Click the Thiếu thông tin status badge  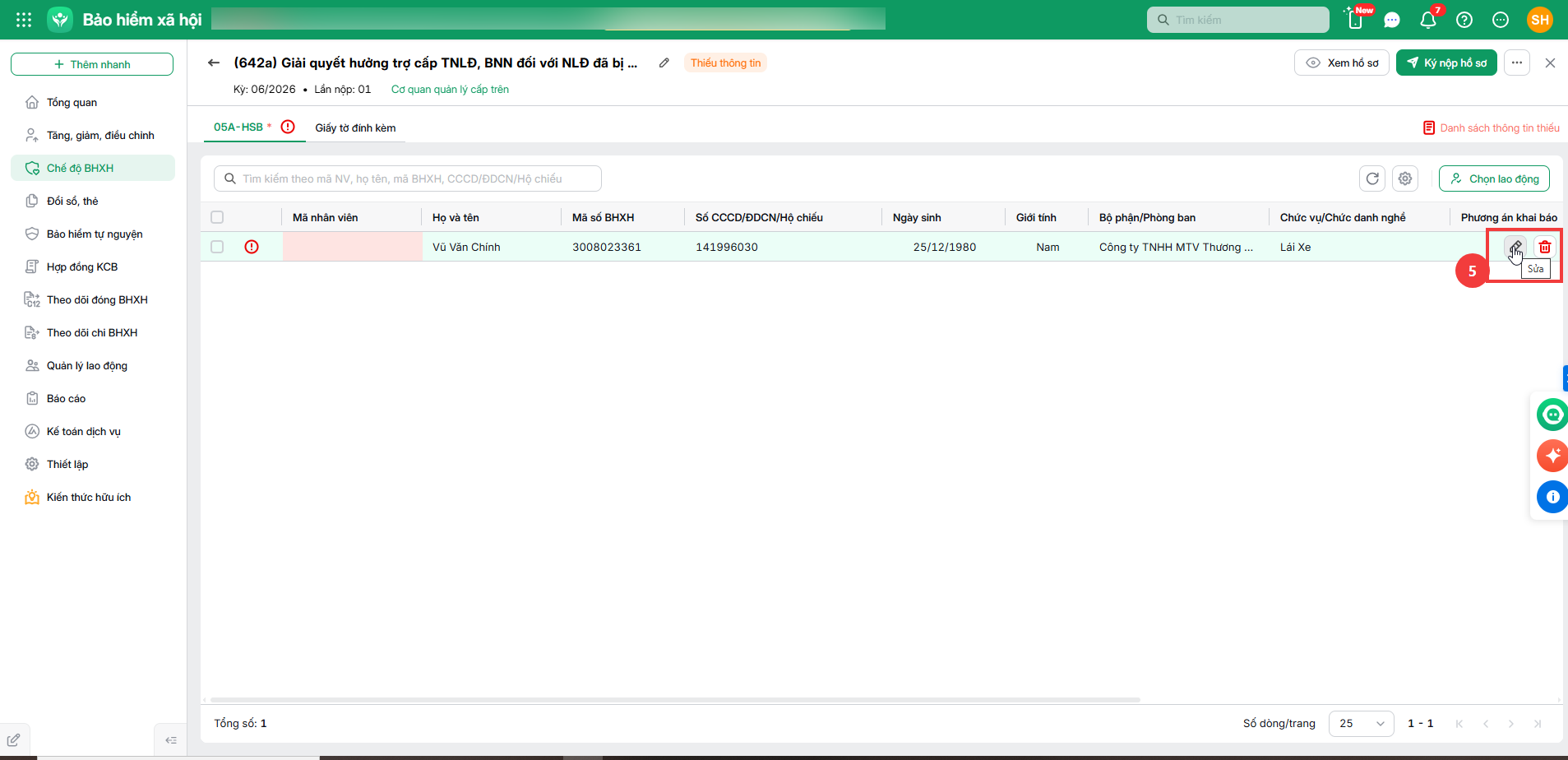[725, 63]
